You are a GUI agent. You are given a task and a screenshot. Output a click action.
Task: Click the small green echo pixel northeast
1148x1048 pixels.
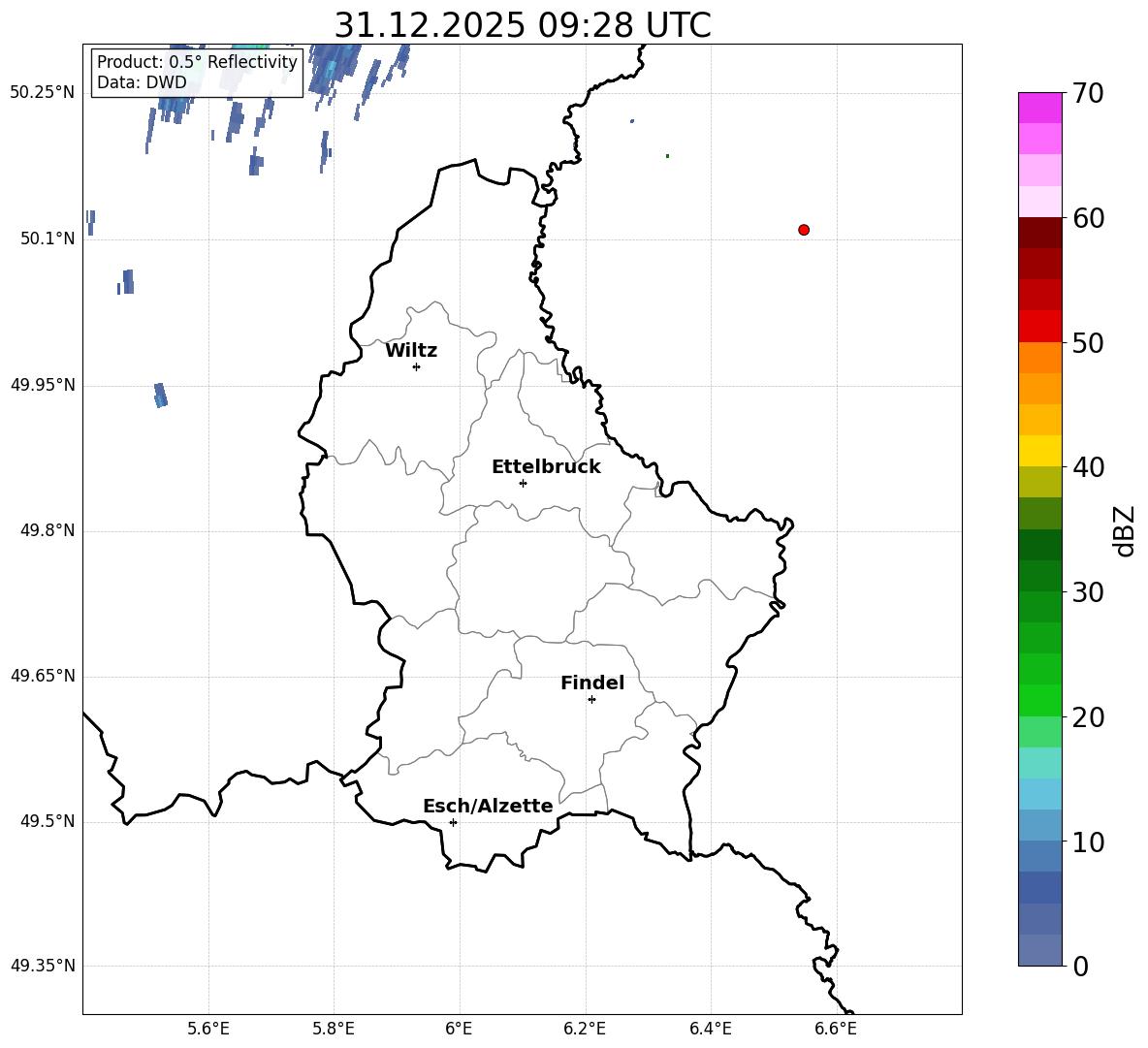pos(667,156)
